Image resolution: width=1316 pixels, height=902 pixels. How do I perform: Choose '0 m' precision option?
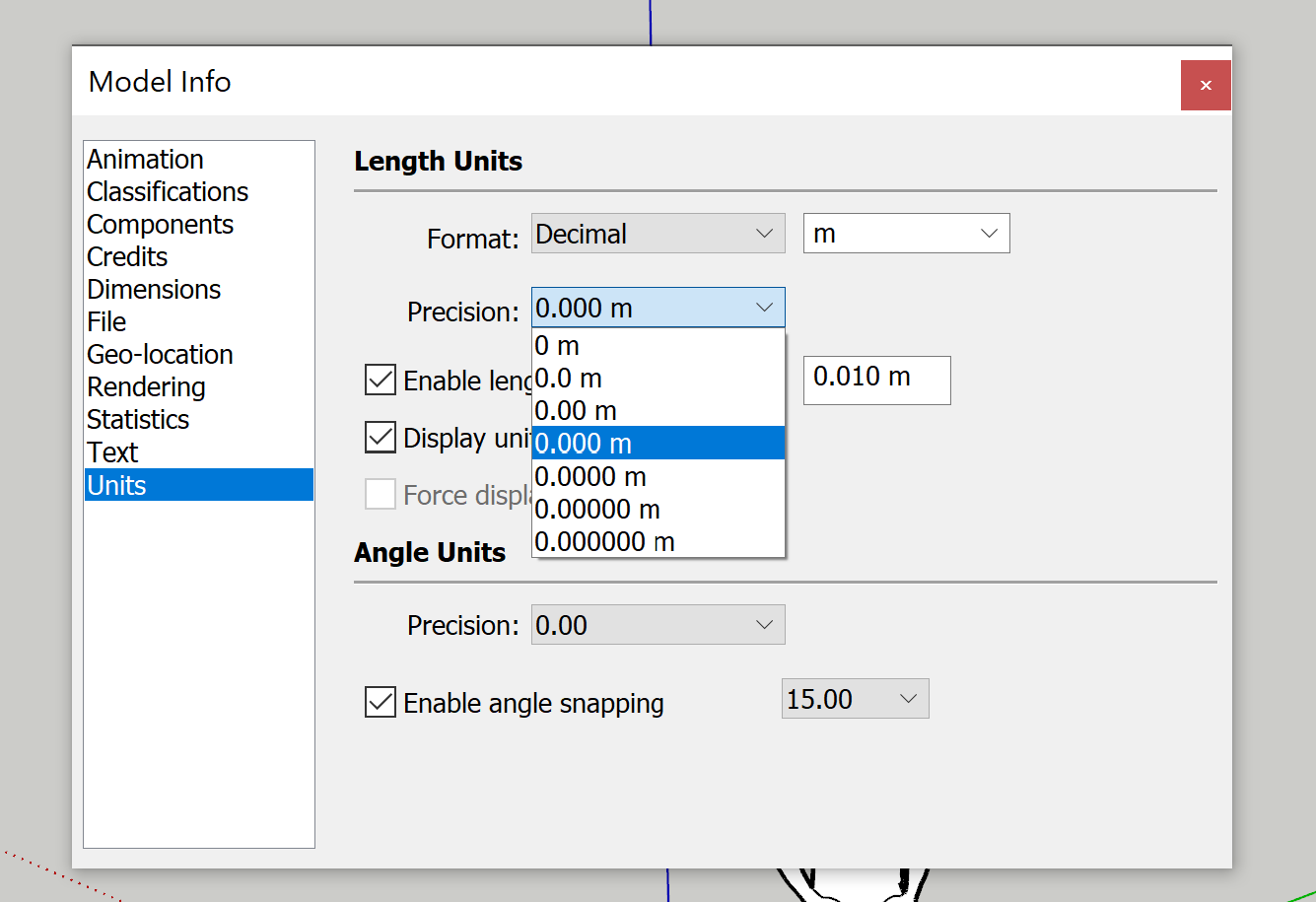[x=658, y=346]
